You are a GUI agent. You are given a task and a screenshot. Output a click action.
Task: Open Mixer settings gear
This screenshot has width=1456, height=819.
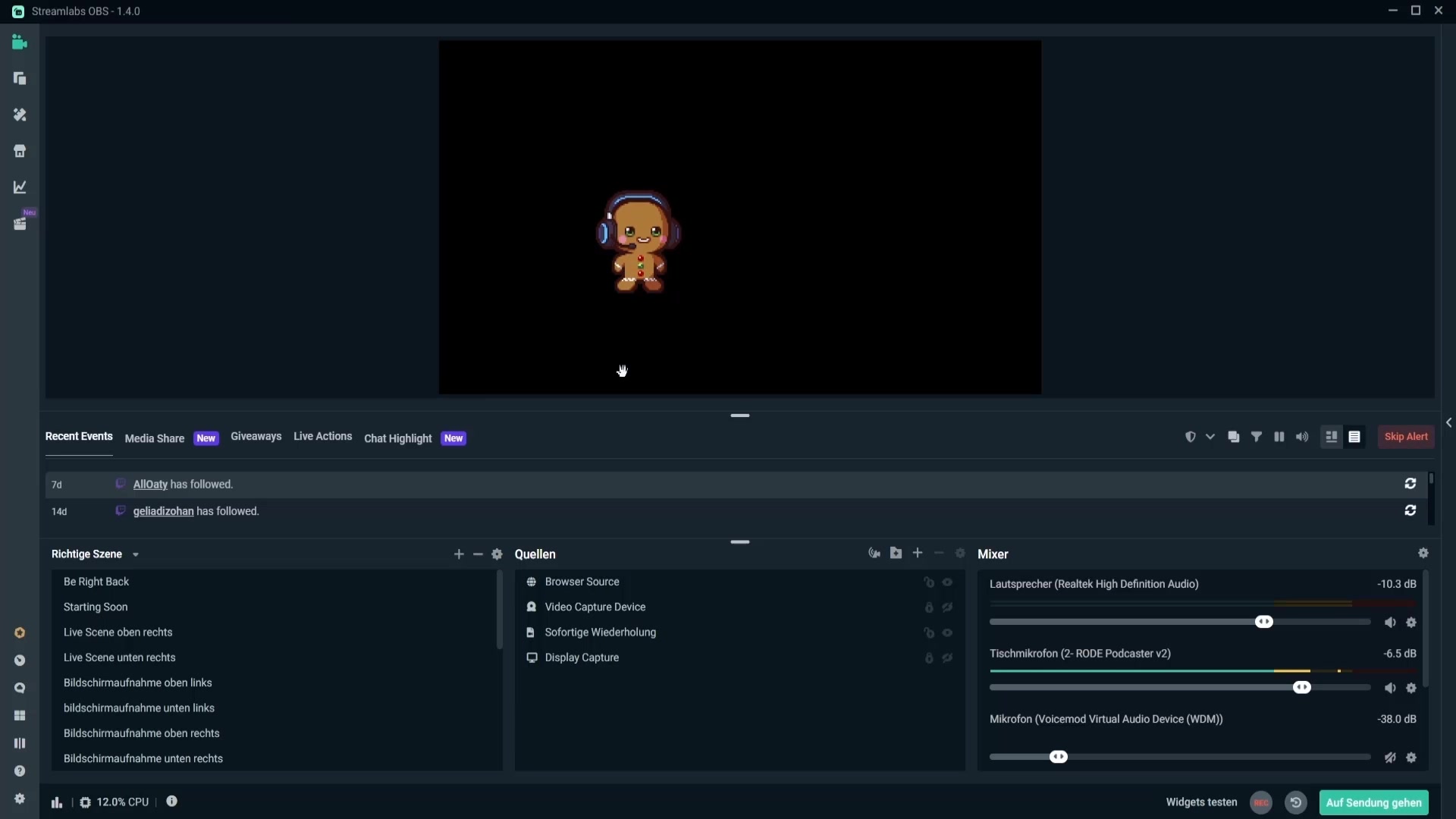(x=1423, y=554)
